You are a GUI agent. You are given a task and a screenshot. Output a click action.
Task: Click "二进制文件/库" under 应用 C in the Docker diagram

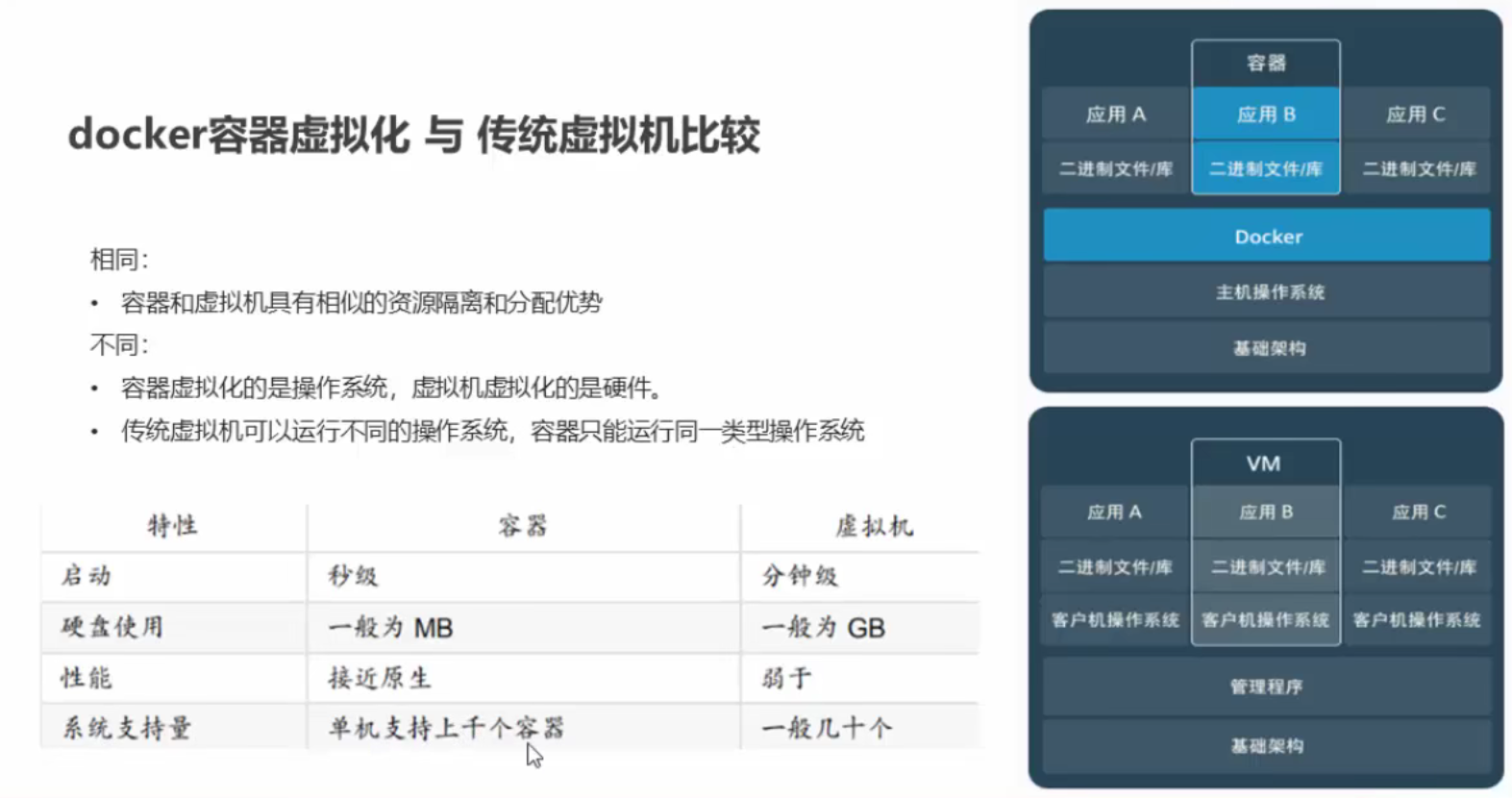coord(1418,168)
